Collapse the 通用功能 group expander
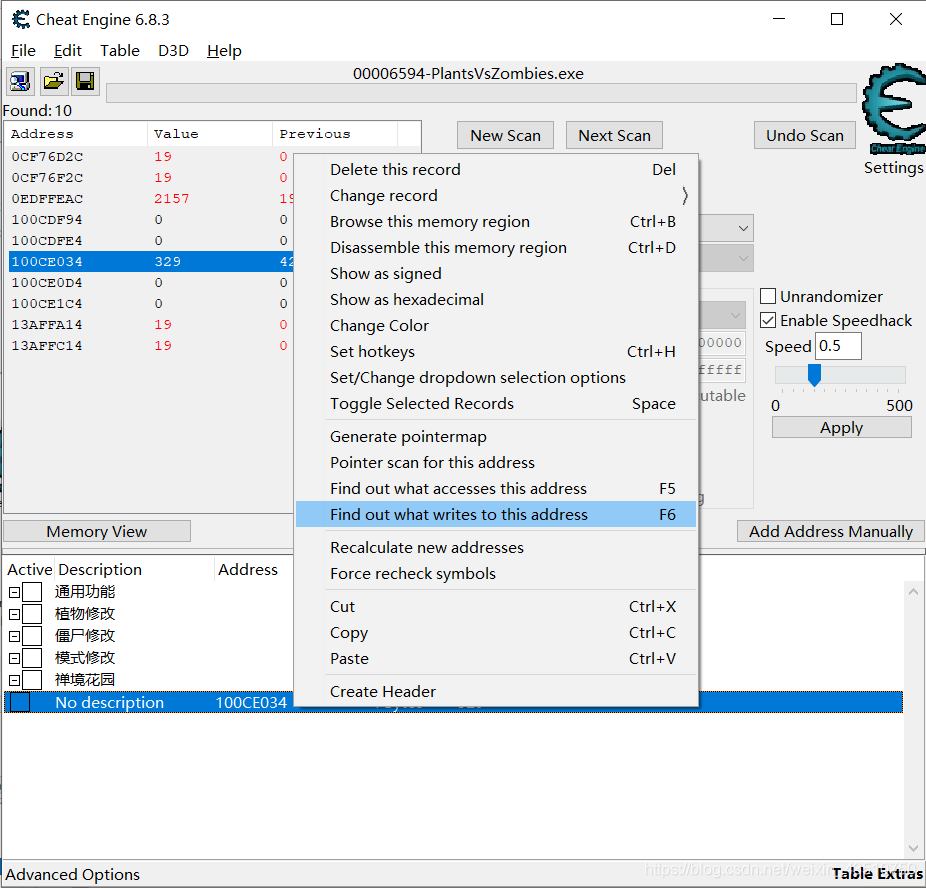The height and width of the screenshot is (888, 926). pyautogui.click(x=15, y=592)
